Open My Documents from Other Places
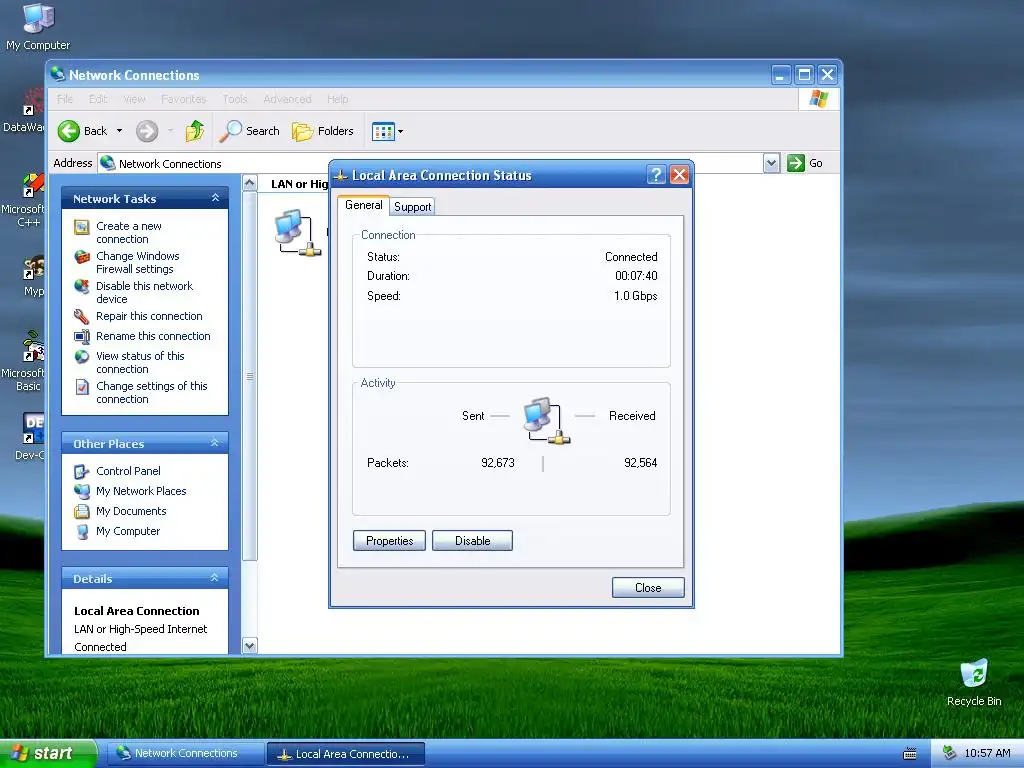Screen dimensions: 1024x768 point(131,511)
